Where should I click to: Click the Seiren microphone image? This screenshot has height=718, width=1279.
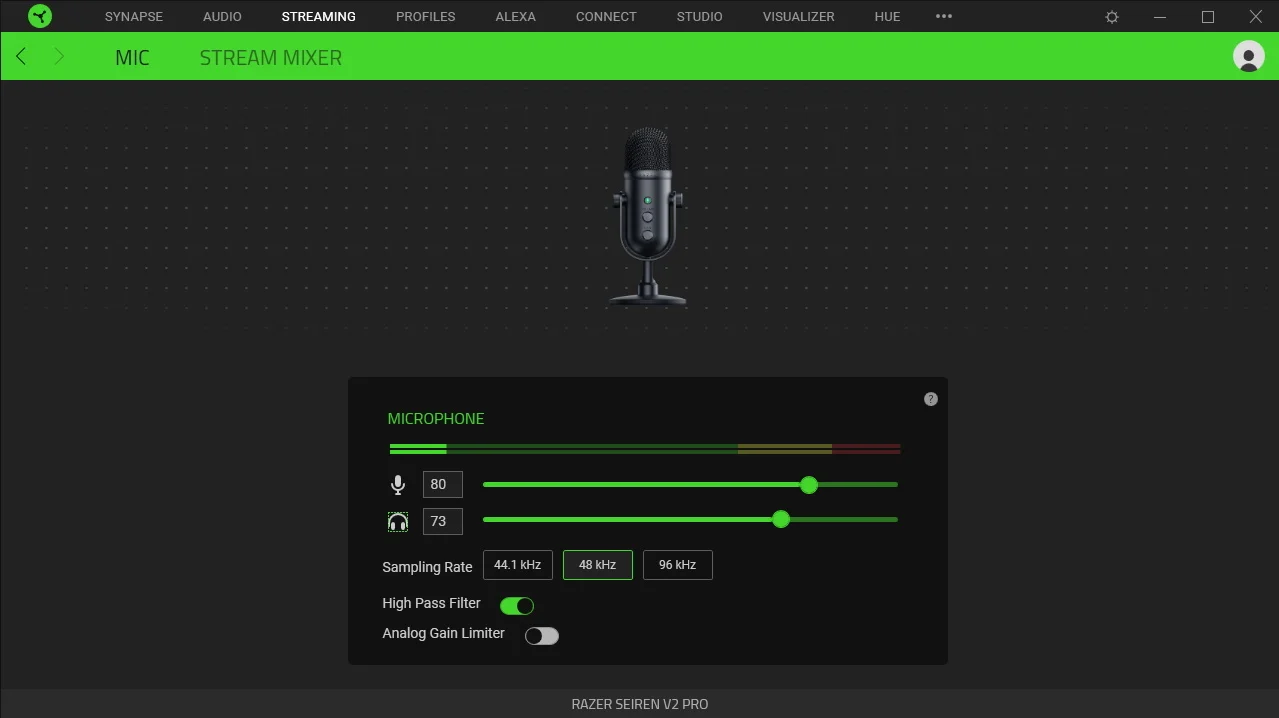coord(647,216)
